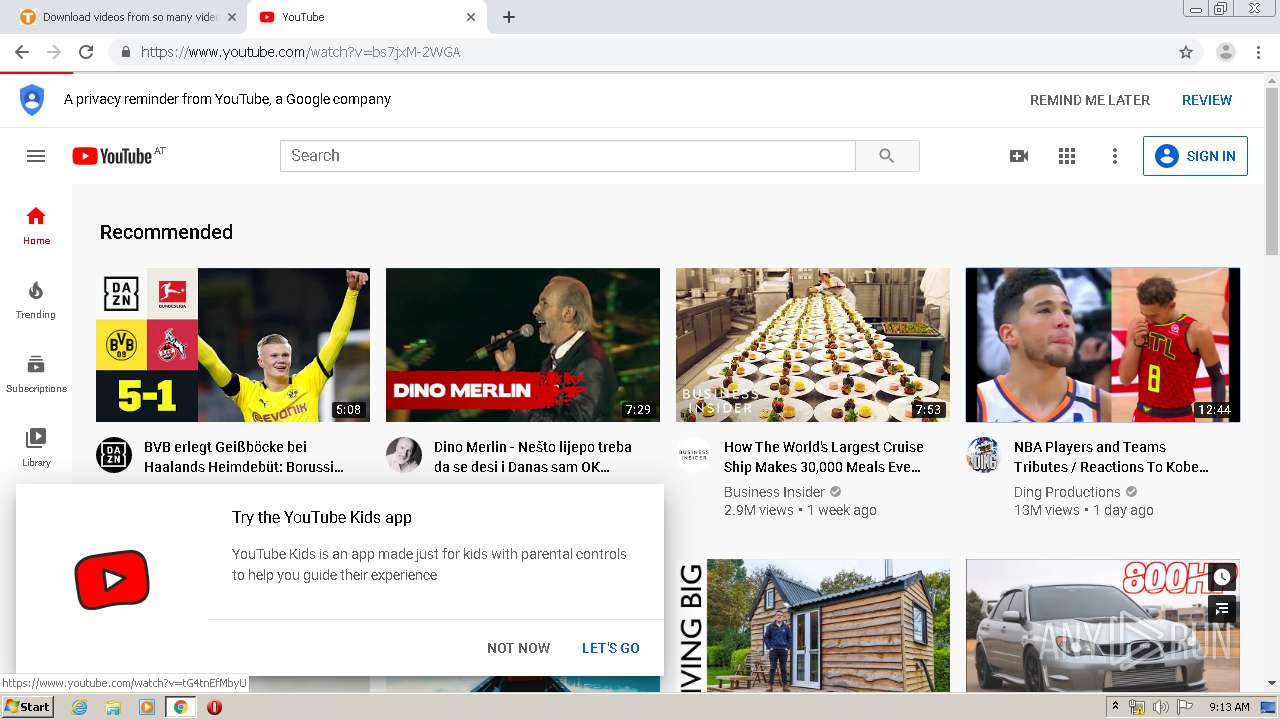The height and width of the screenshot is (720, 1280).
Task: Open the YouTube apps grid
Action: click(1067, 156)
